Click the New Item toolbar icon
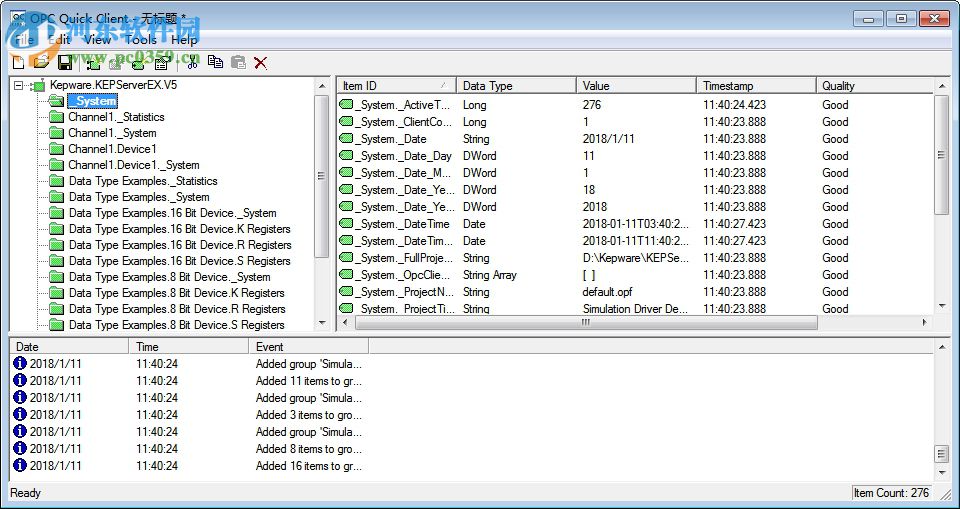960x509 pixels. (138, 62)
